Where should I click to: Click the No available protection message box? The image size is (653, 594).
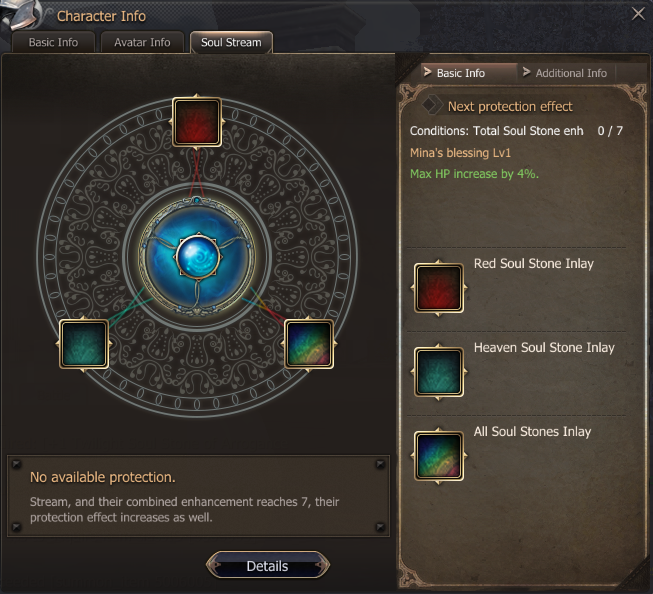(x=199, y=496)
